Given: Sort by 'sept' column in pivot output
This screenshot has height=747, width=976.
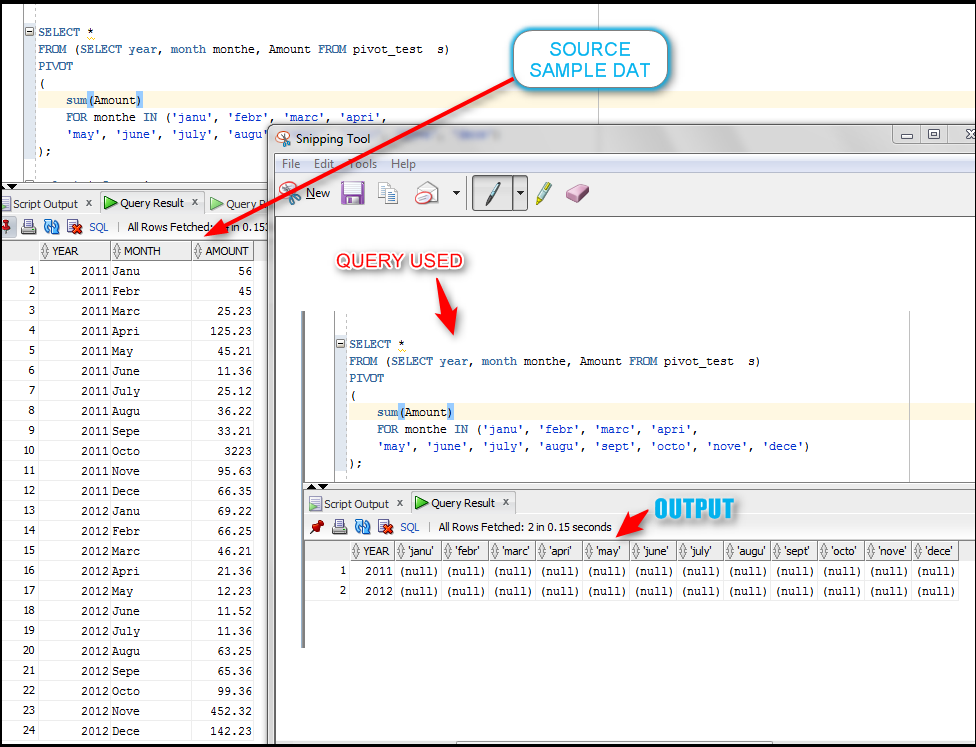Looking at the screenshot, I should pos(794,551).
